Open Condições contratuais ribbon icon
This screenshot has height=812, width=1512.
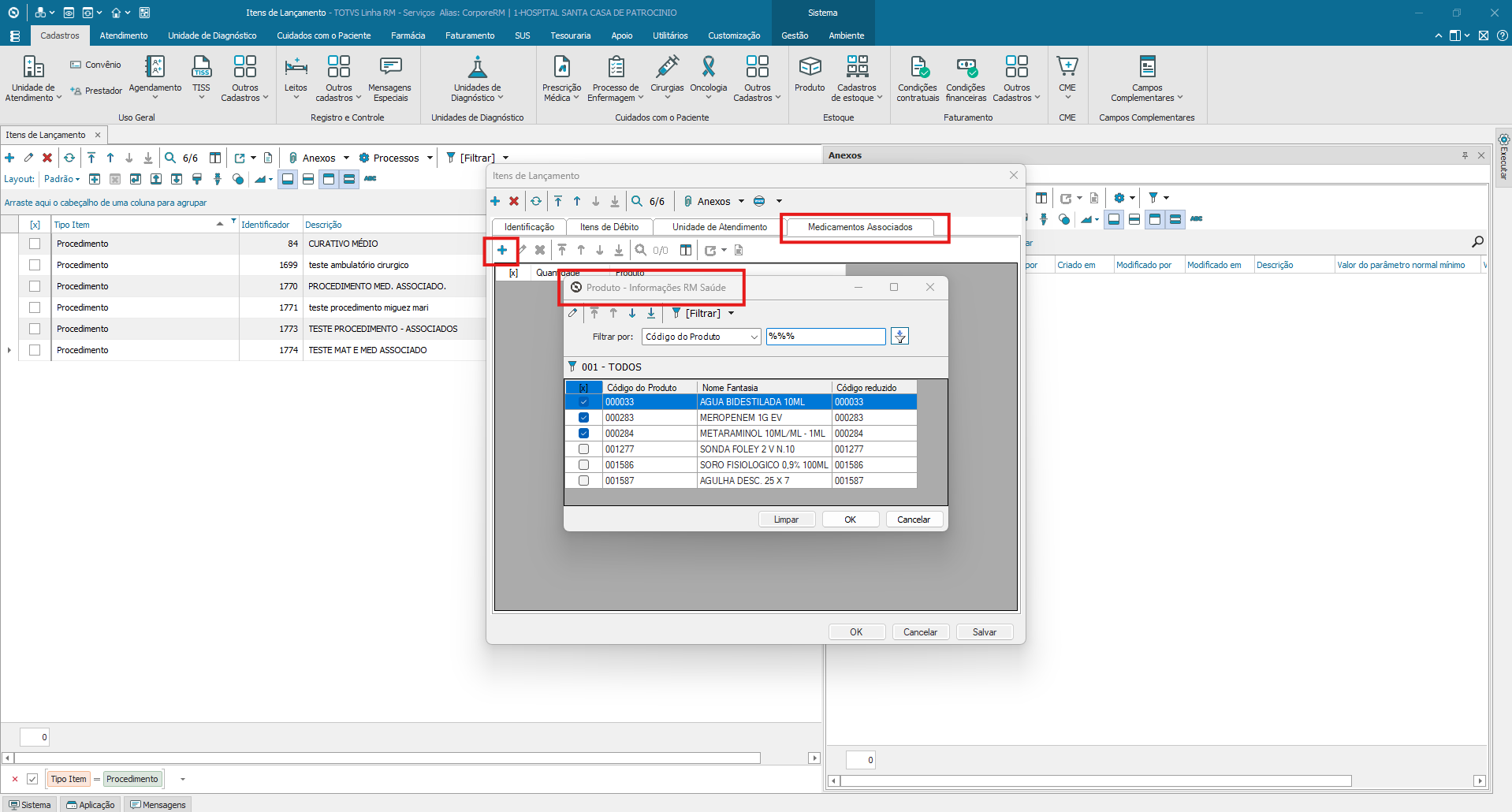tap(918, 79)
